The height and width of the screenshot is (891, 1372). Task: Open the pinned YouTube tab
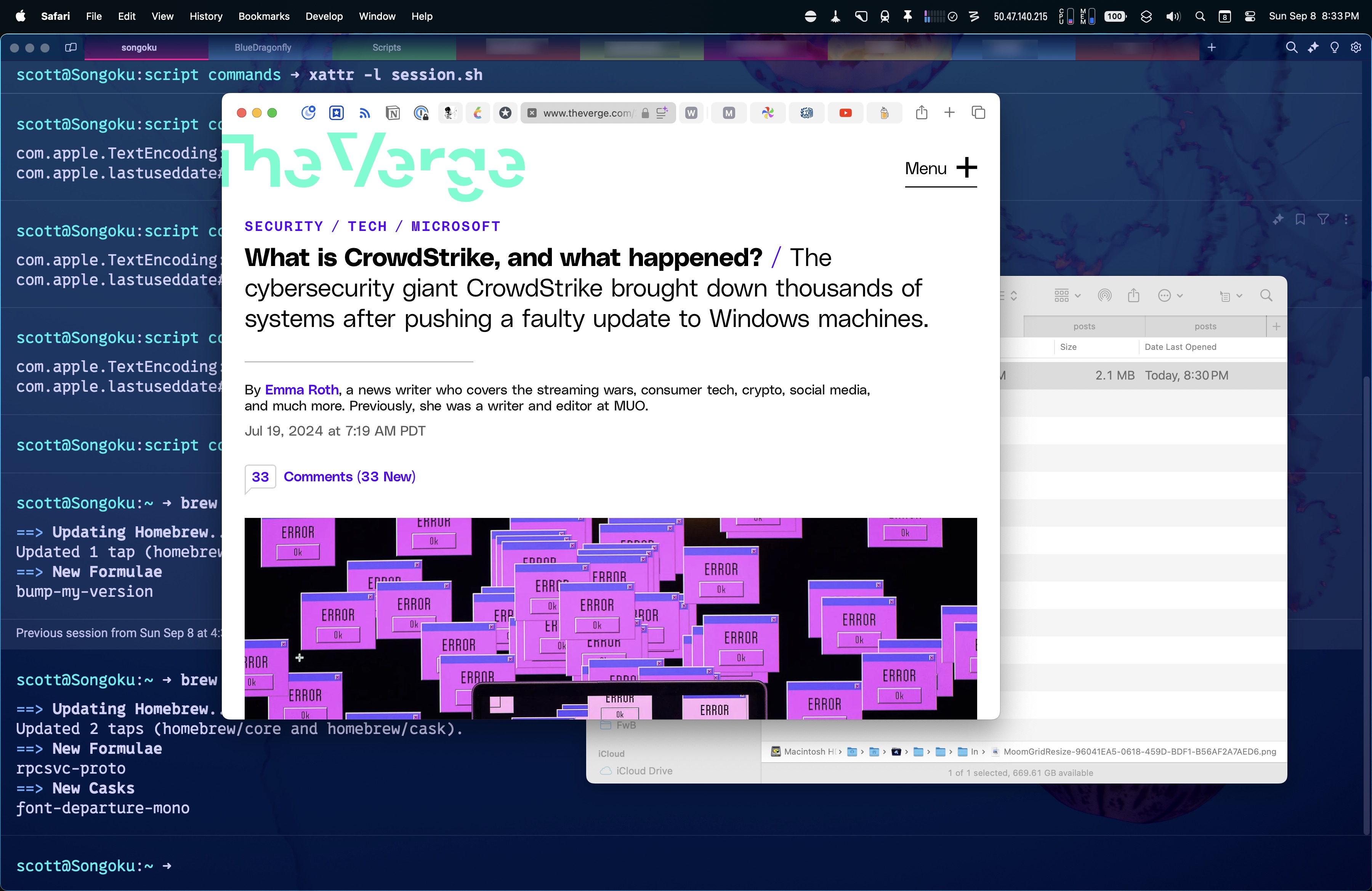point(845,113)
